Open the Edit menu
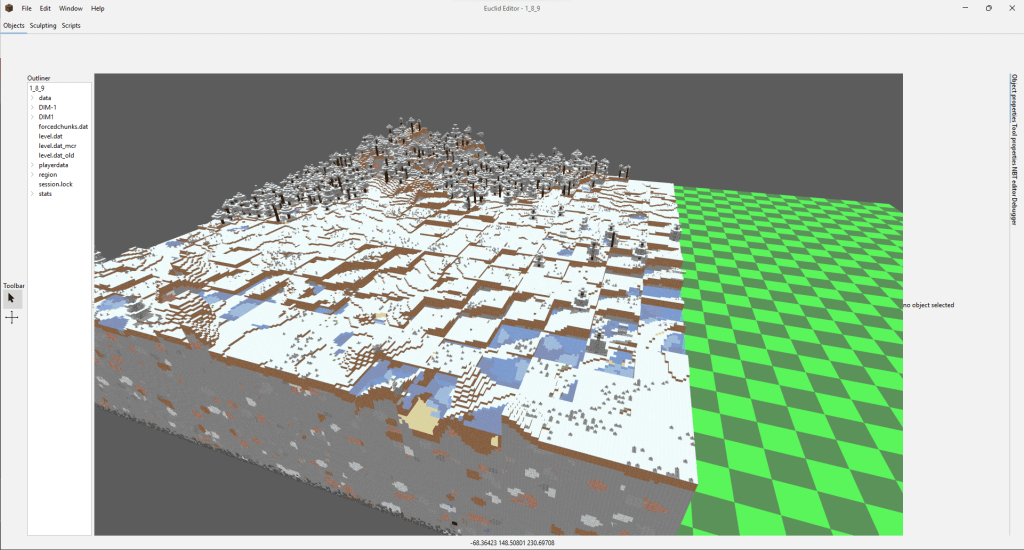Screen dimensions: 1024x550 click(45, 8)
